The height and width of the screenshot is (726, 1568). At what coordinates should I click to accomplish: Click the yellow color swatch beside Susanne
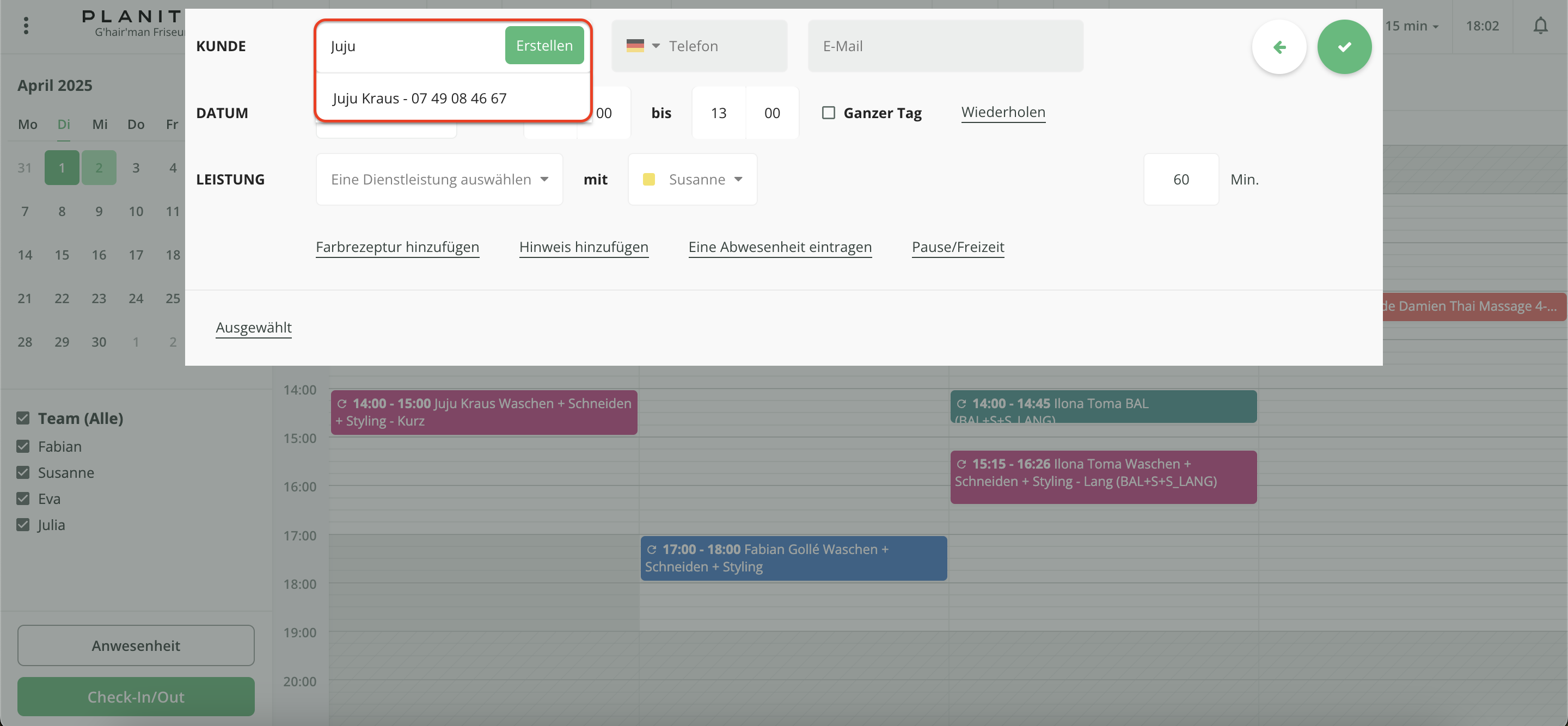649,179
